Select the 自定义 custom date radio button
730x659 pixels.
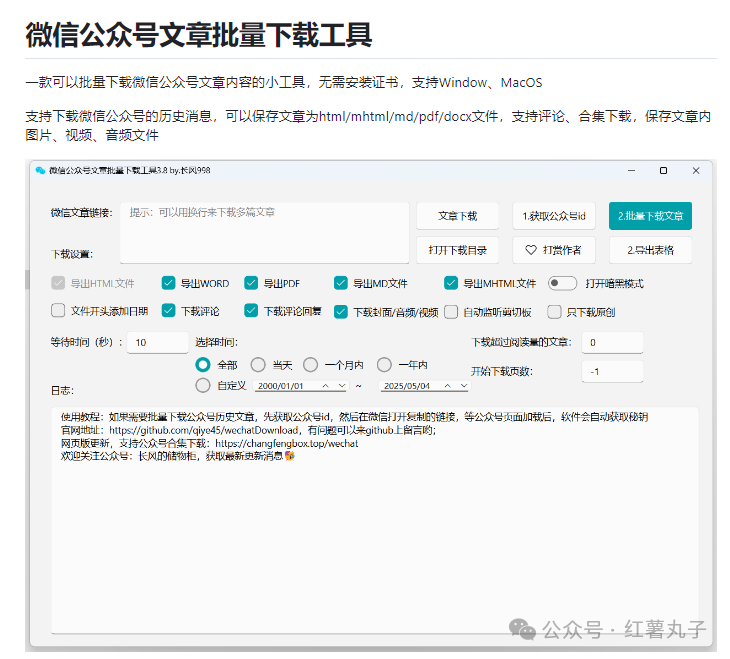point(203,385)
